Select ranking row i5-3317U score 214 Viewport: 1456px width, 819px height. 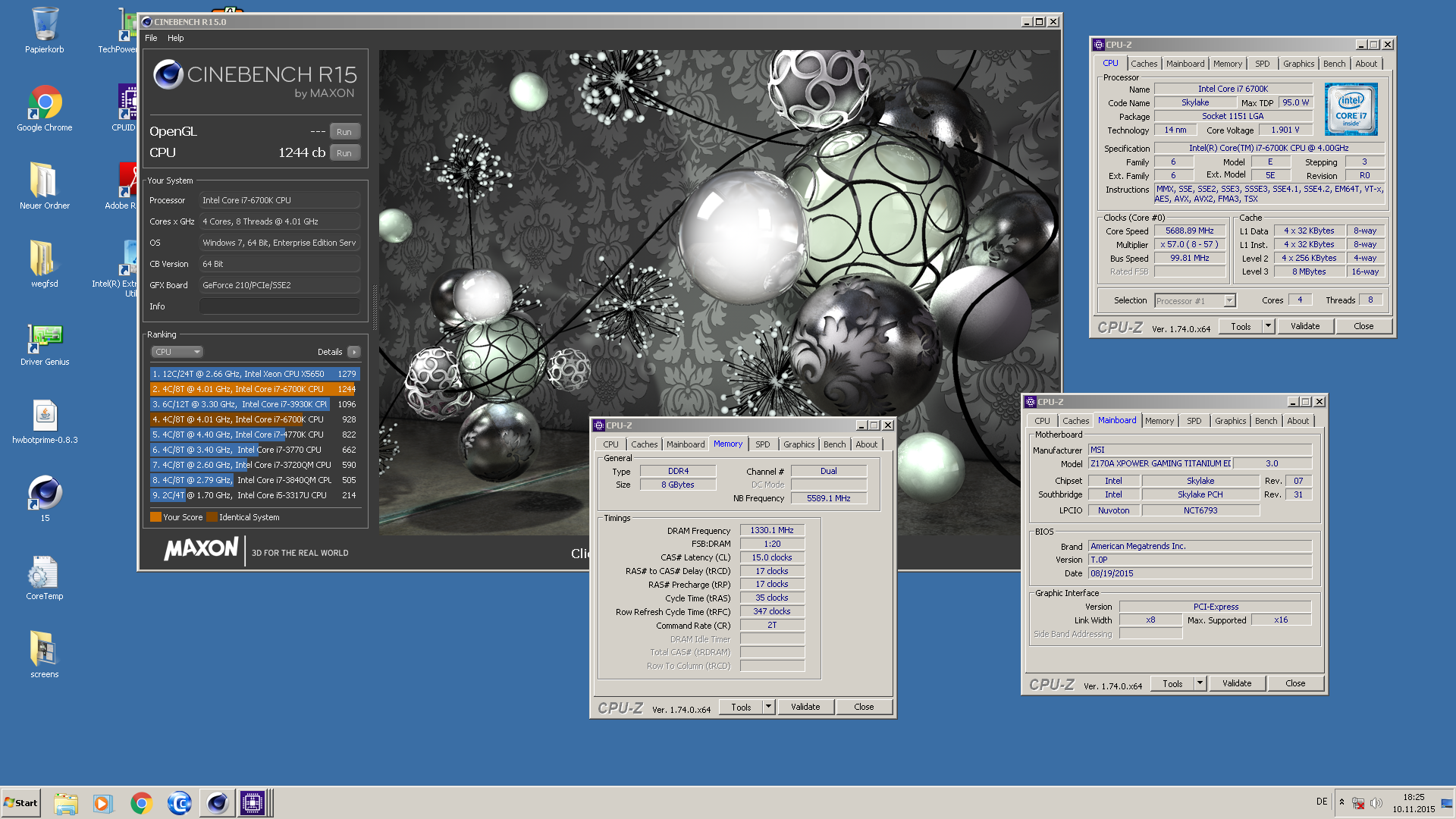tap(254, 495)
